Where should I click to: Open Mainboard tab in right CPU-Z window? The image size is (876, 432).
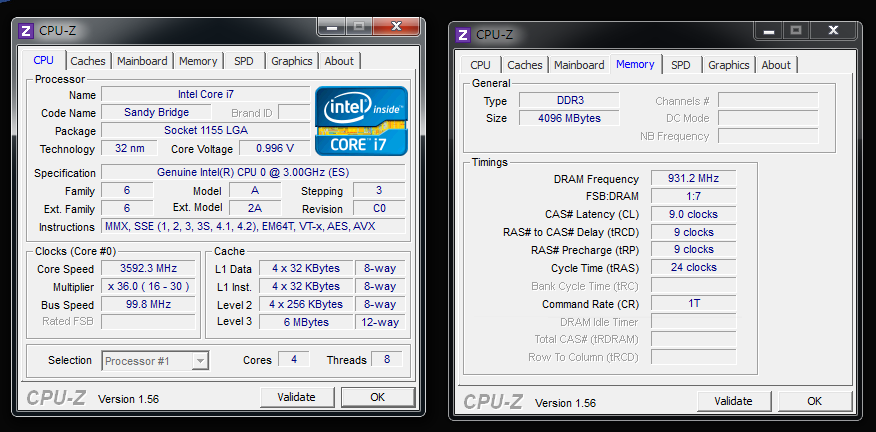(x=579, y=65)
